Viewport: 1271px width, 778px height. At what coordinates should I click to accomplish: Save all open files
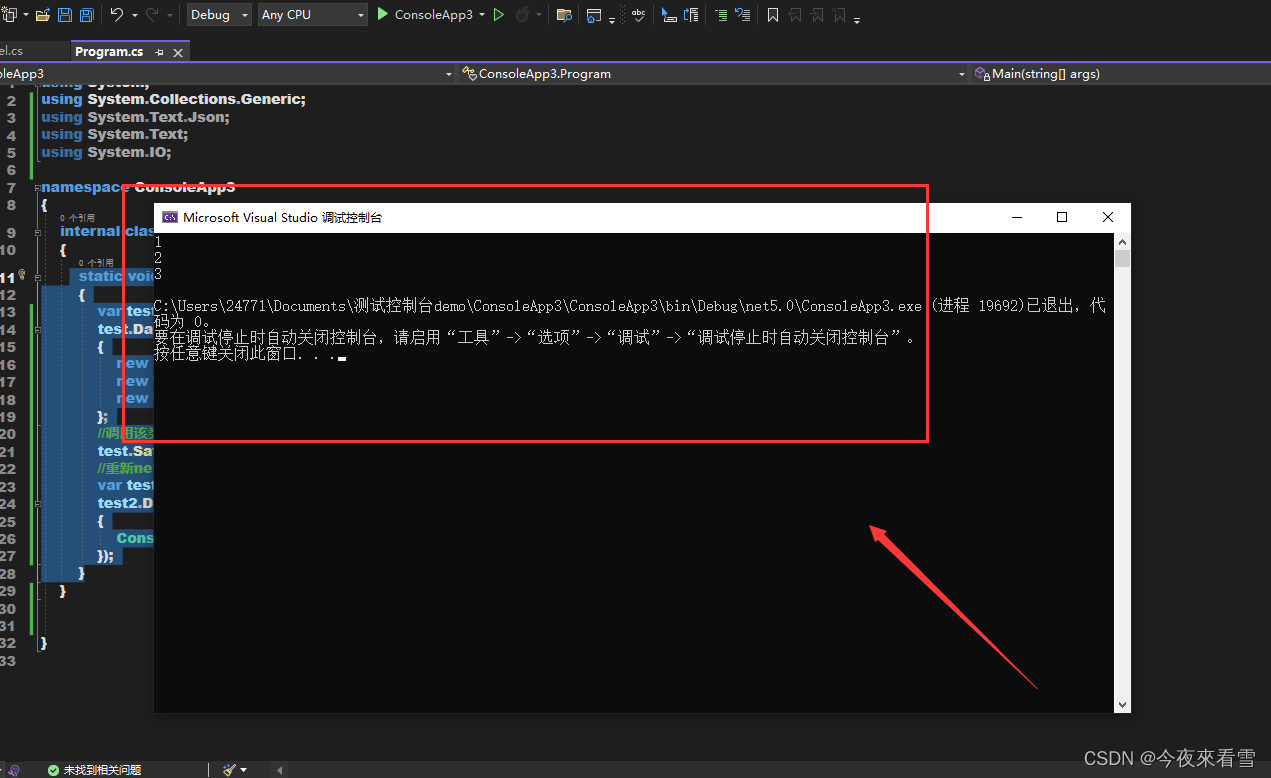coord(89,14)
